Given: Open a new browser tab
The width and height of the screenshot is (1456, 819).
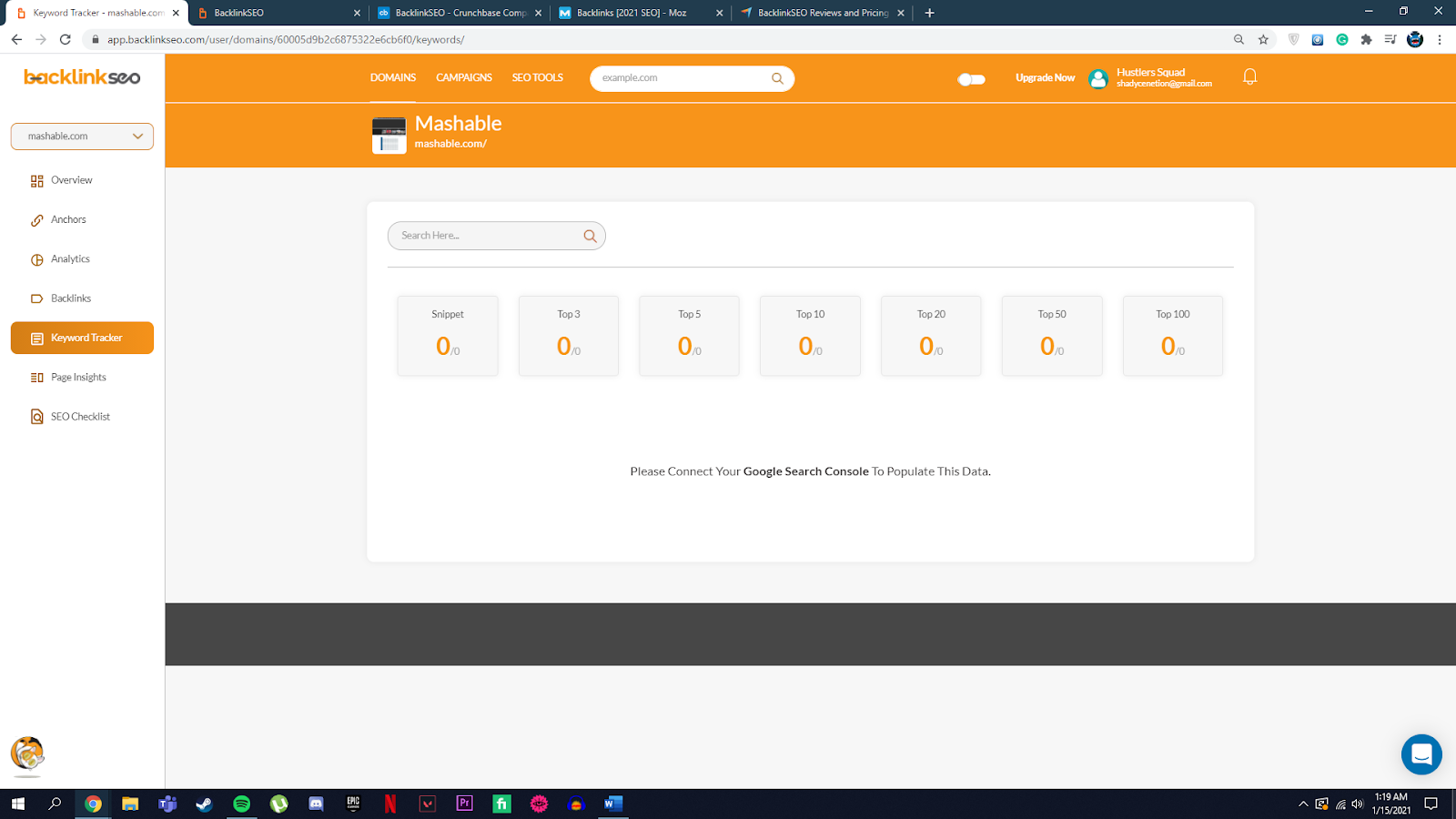Looking at the screenshot, I should tap(929, 13).
